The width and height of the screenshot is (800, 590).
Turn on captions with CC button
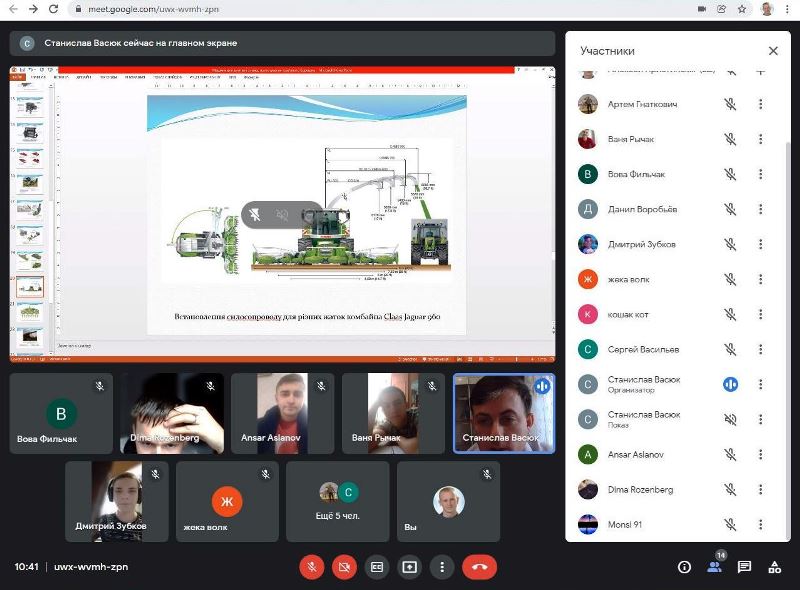click(x=377, y=567)
